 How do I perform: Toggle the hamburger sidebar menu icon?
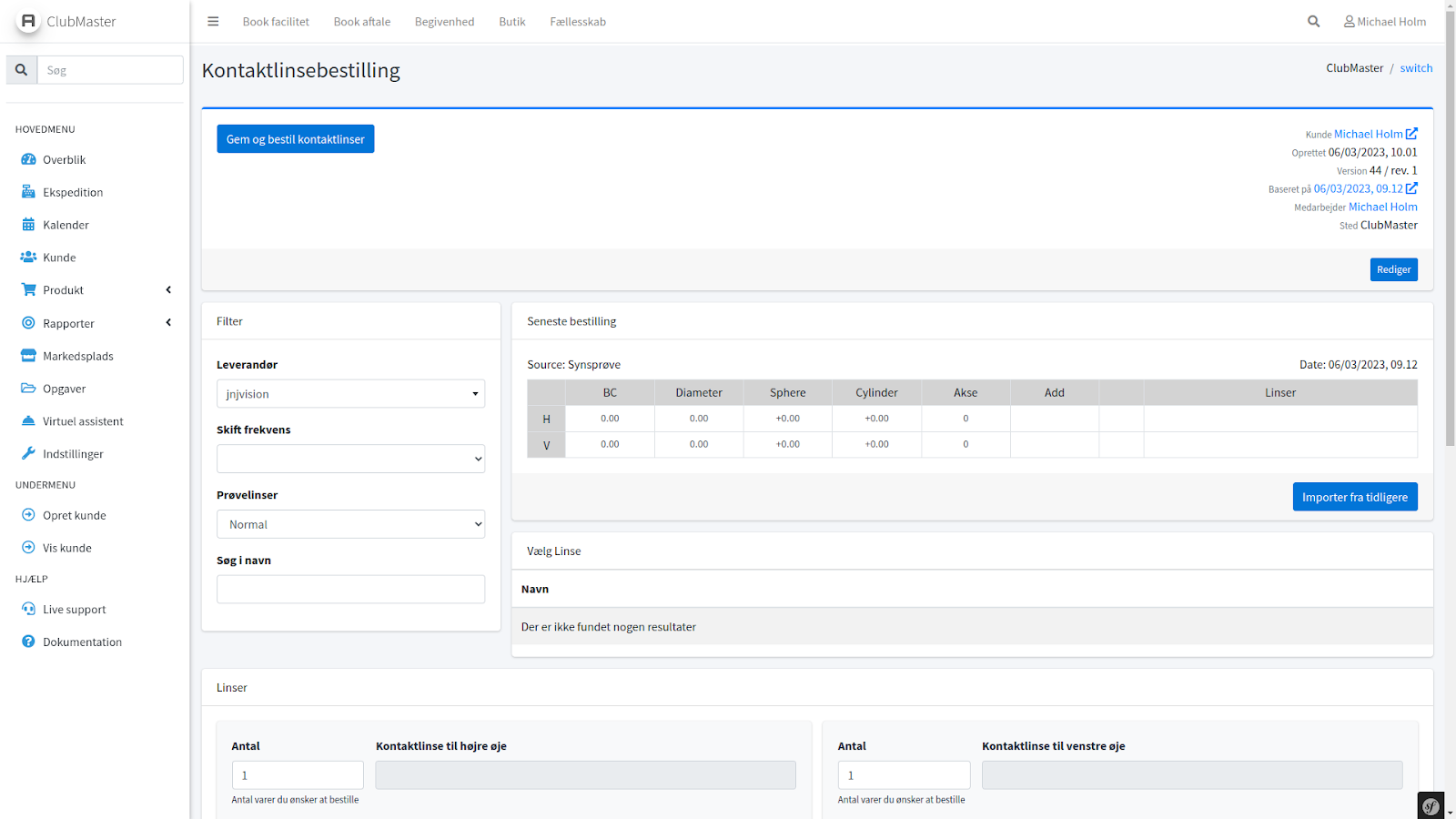point(213,22)
